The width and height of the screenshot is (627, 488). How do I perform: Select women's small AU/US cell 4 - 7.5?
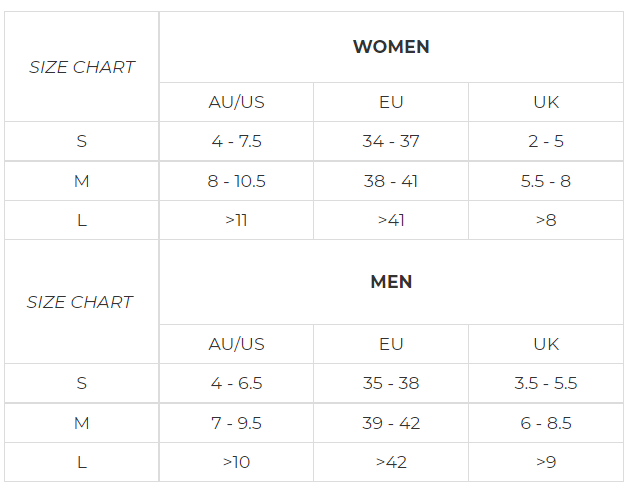236,141
